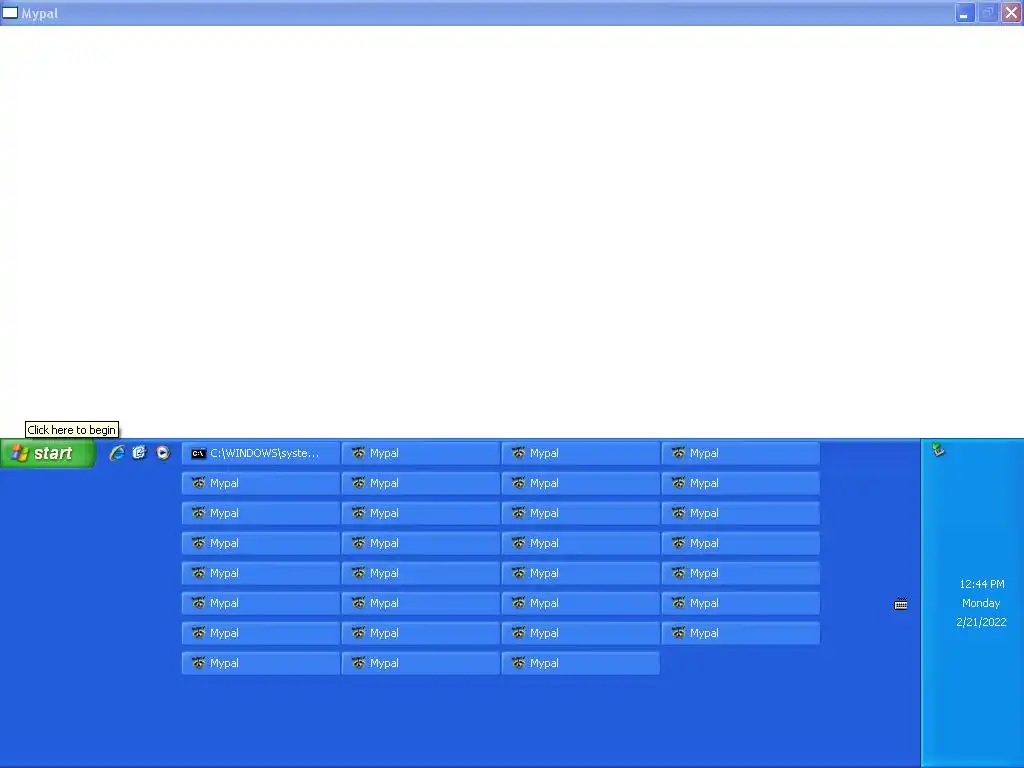Image resolution: width=1024 pixels, height=768 pixels.
Task: Click the Monday day label in tray
Action: (981, 603)
